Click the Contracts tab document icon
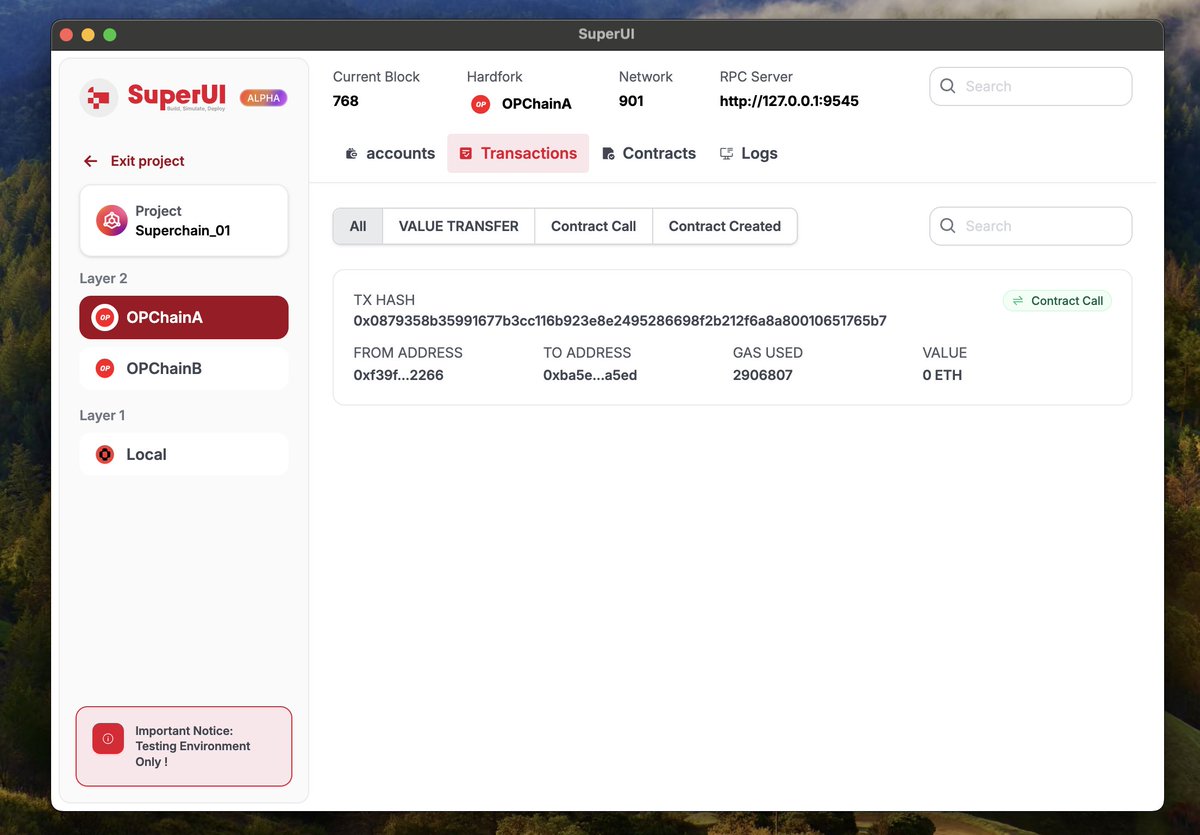This screenshot has height=835, width=1200. pos(608,154)
